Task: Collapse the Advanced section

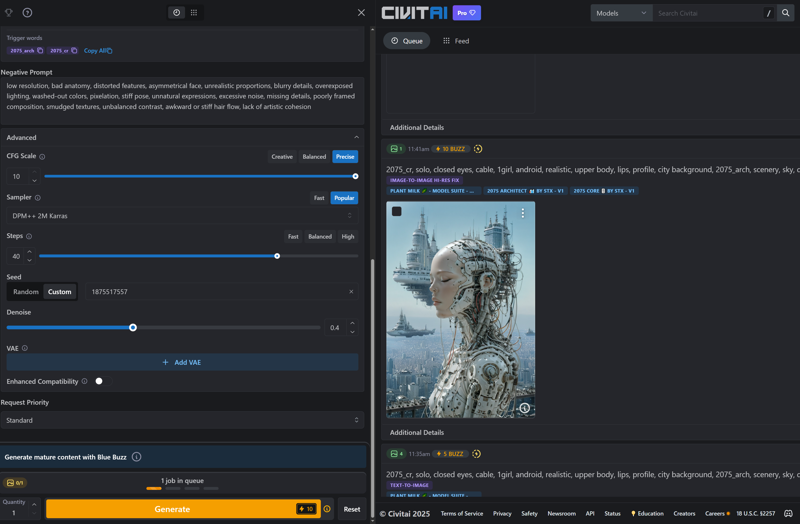Action: point(356,137)
